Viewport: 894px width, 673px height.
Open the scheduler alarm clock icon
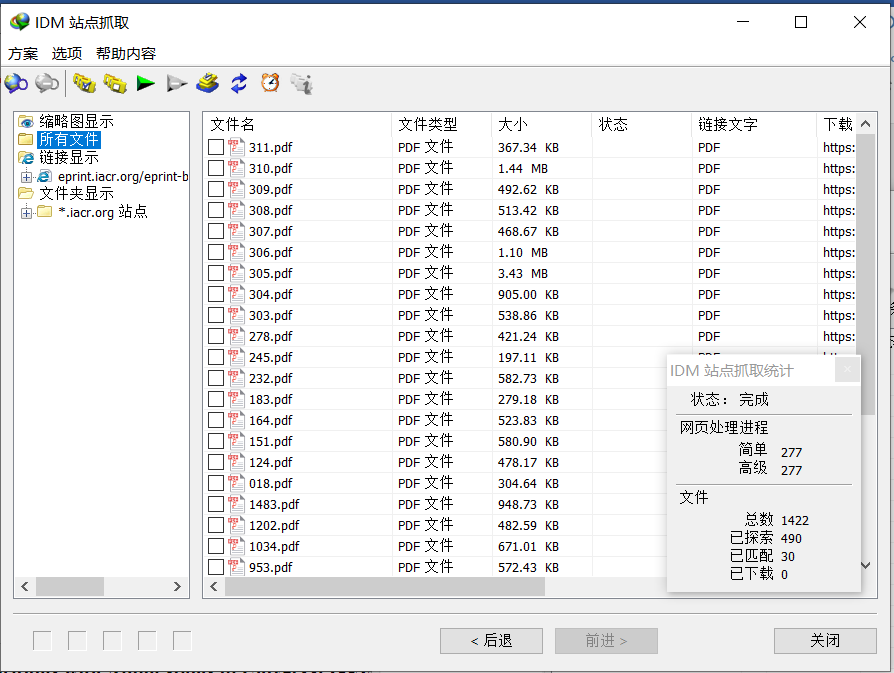(x=270, y=83)
